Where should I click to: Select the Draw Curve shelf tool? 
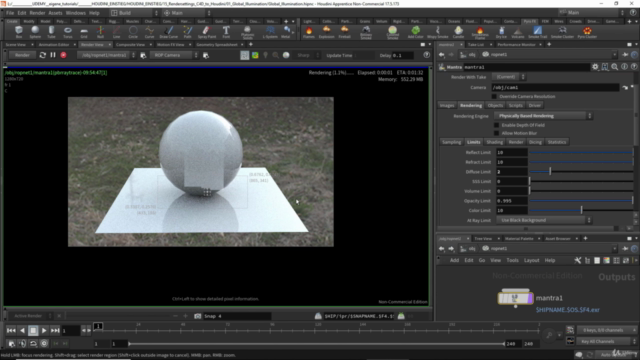tap(169, 31)
